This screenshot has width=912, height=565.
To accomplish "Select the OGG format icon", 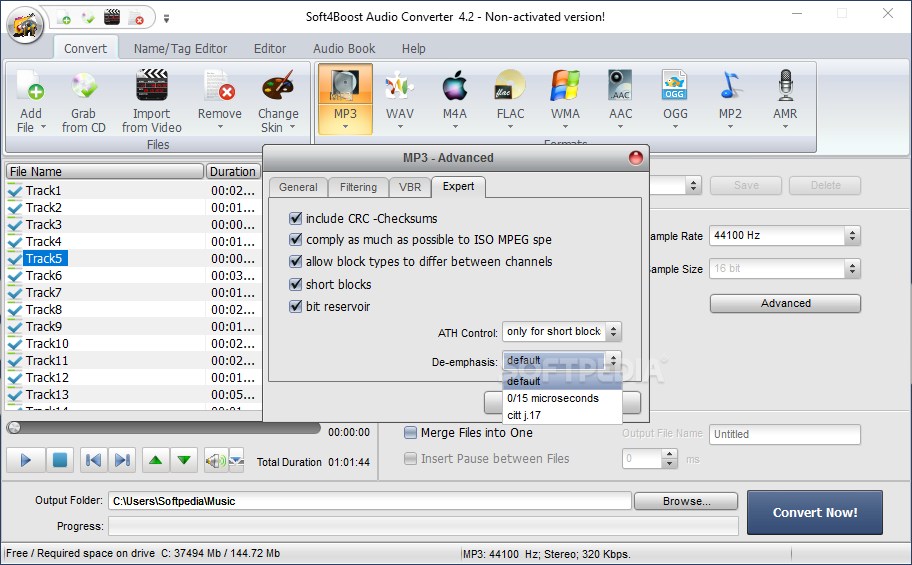I will (675, 85).
